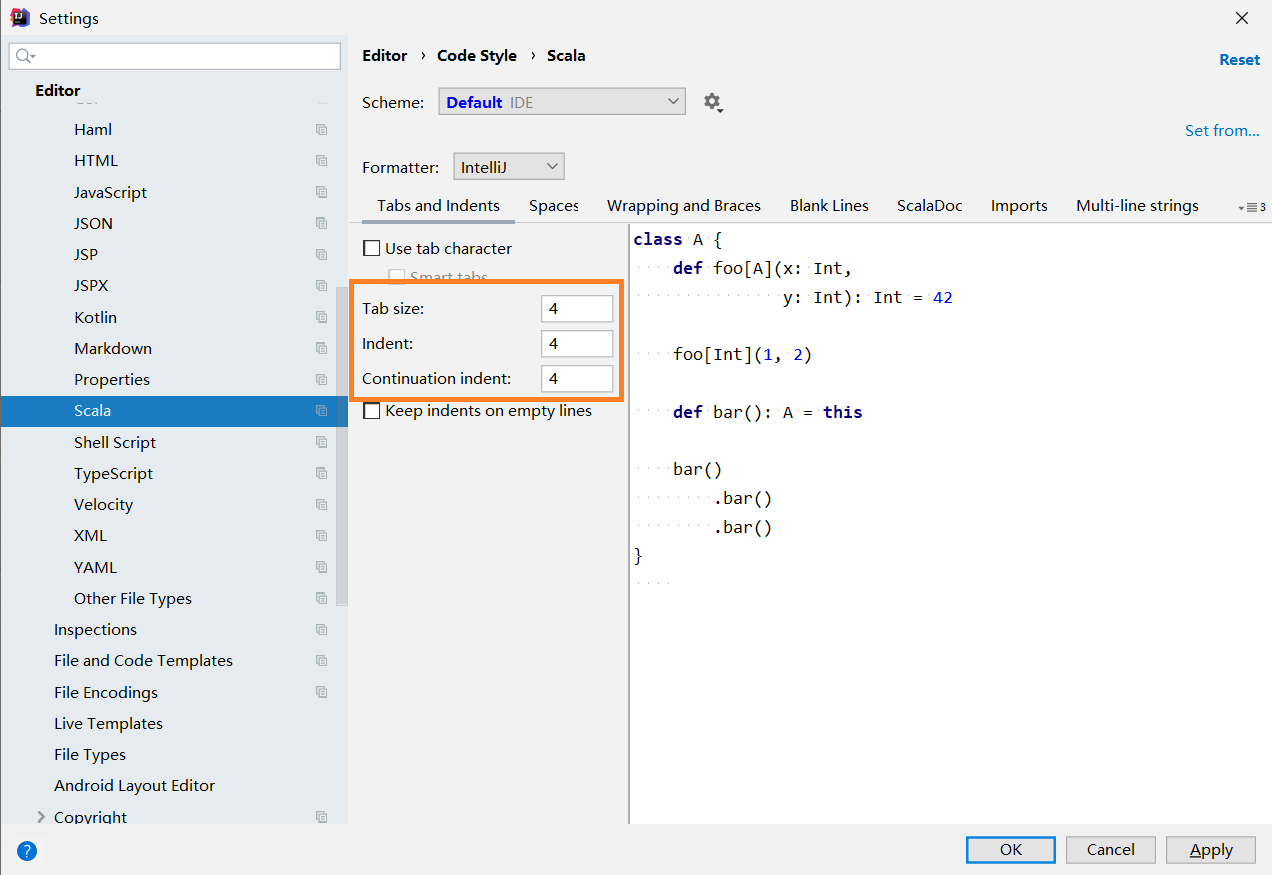Click the Continuation indent field
Image resolution: width=1272 pixels, height=875 pixels.
[x=577, y=379]
